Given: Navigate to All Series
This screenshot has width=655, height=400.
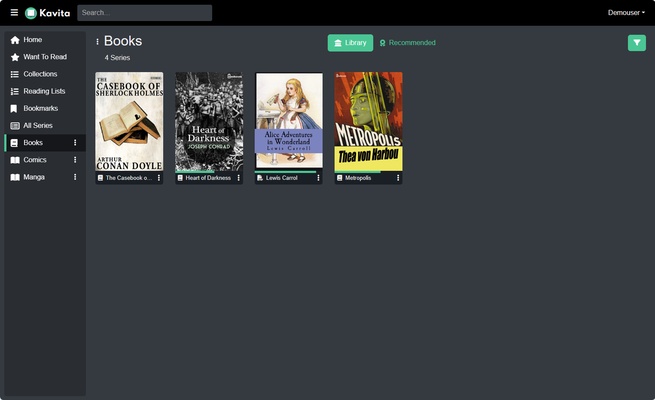Looking at the screenshot, I should tap(37, 125).
